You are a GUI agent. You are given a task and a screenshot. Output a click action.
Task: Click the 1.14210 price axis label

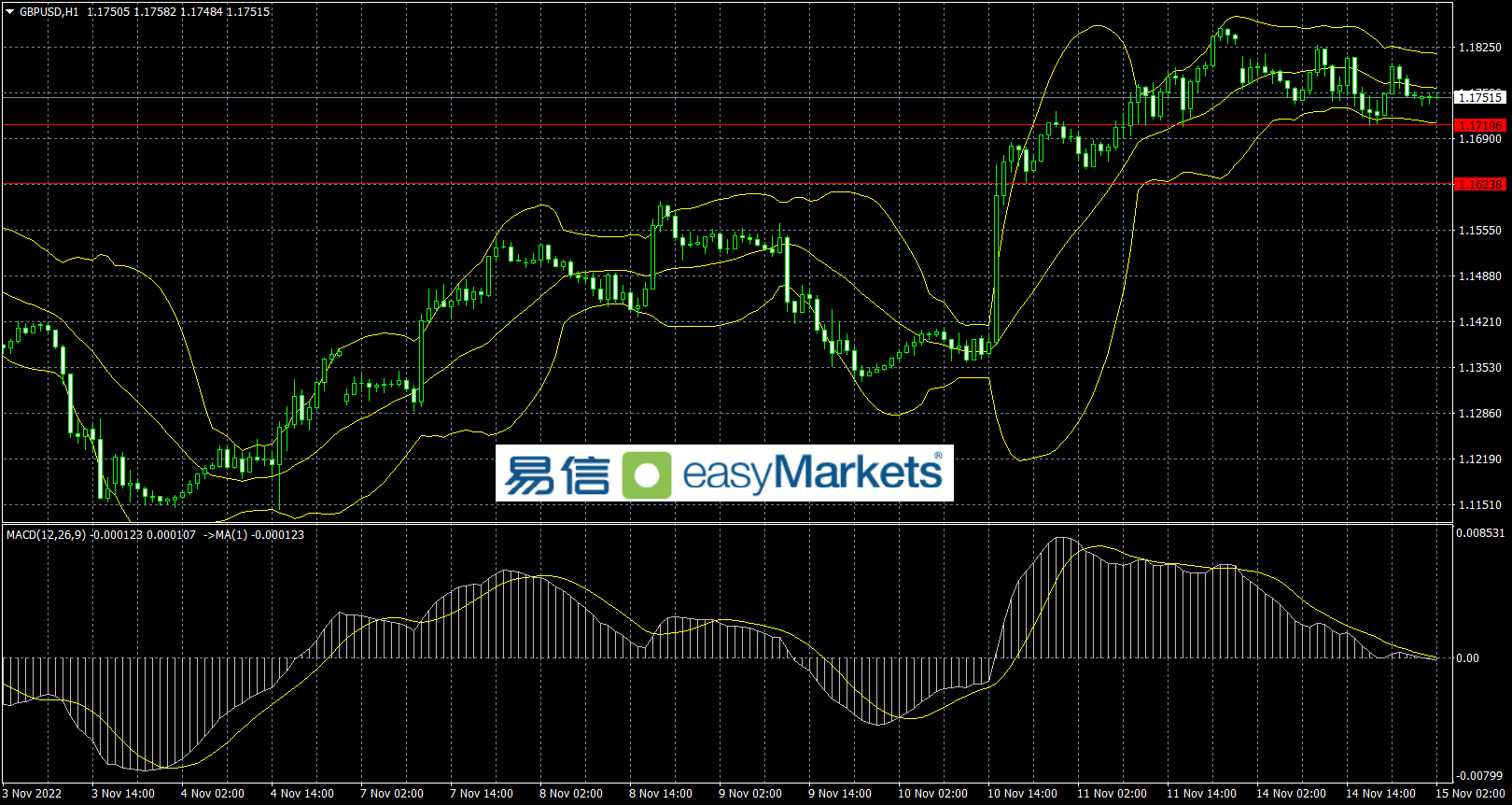click(x=1480, y=322)
